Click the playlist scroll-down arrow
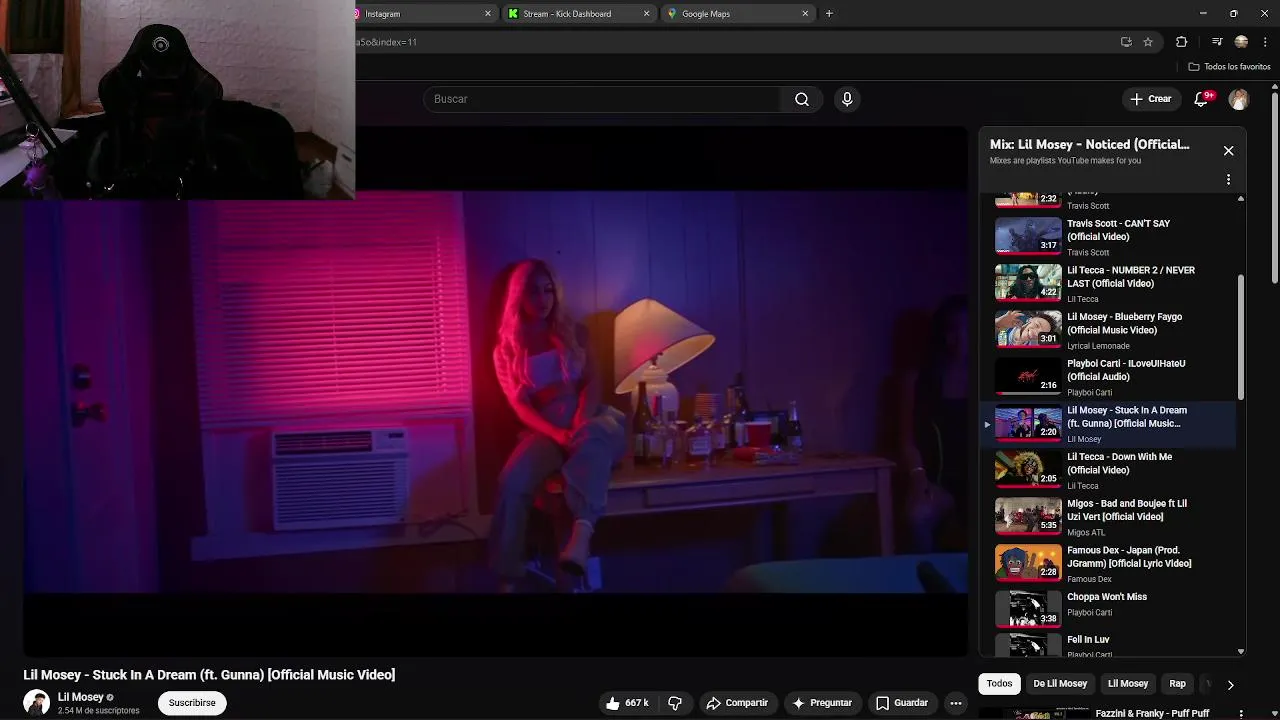The image size is (1280, 720). [x=1241, y=651]
